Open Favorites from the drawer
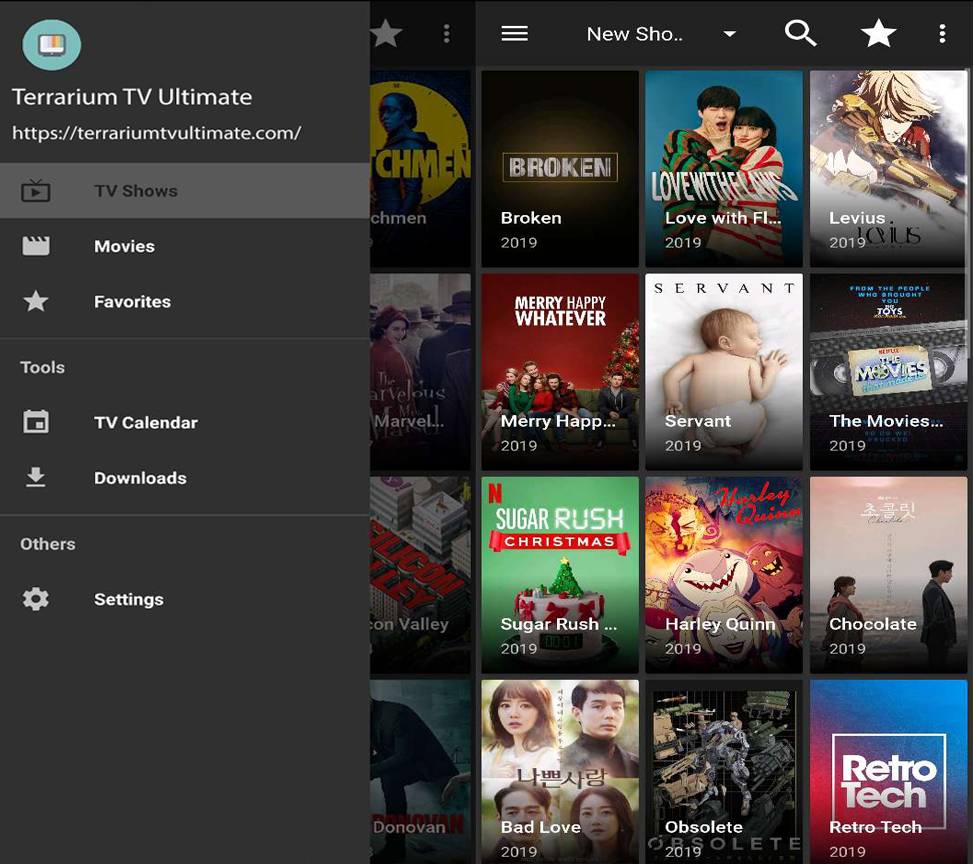The image size is (973, 864). click(185, 302)
